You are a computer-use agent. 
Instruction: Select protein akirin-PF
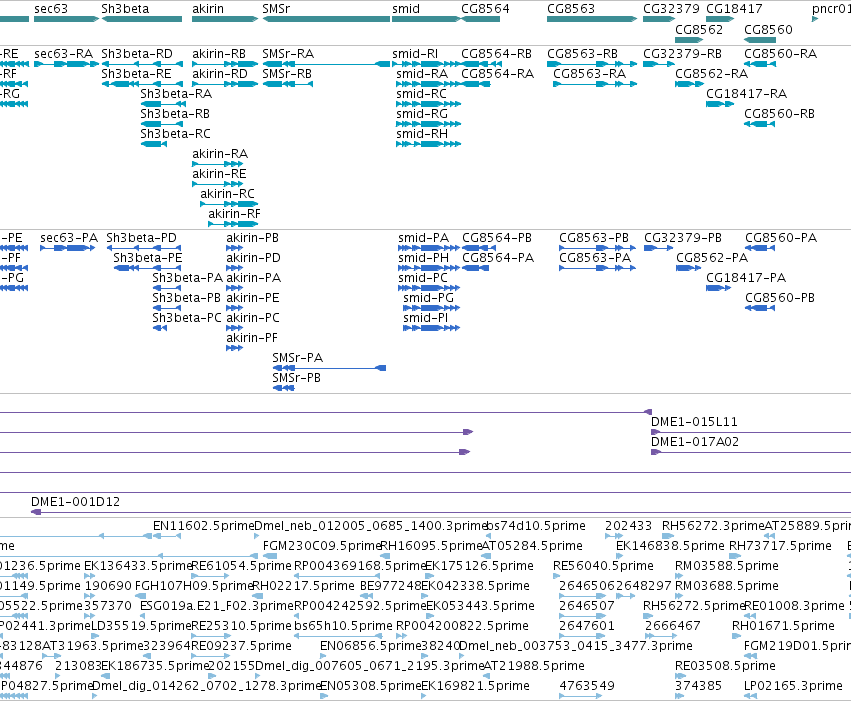(x=252, y=338)
